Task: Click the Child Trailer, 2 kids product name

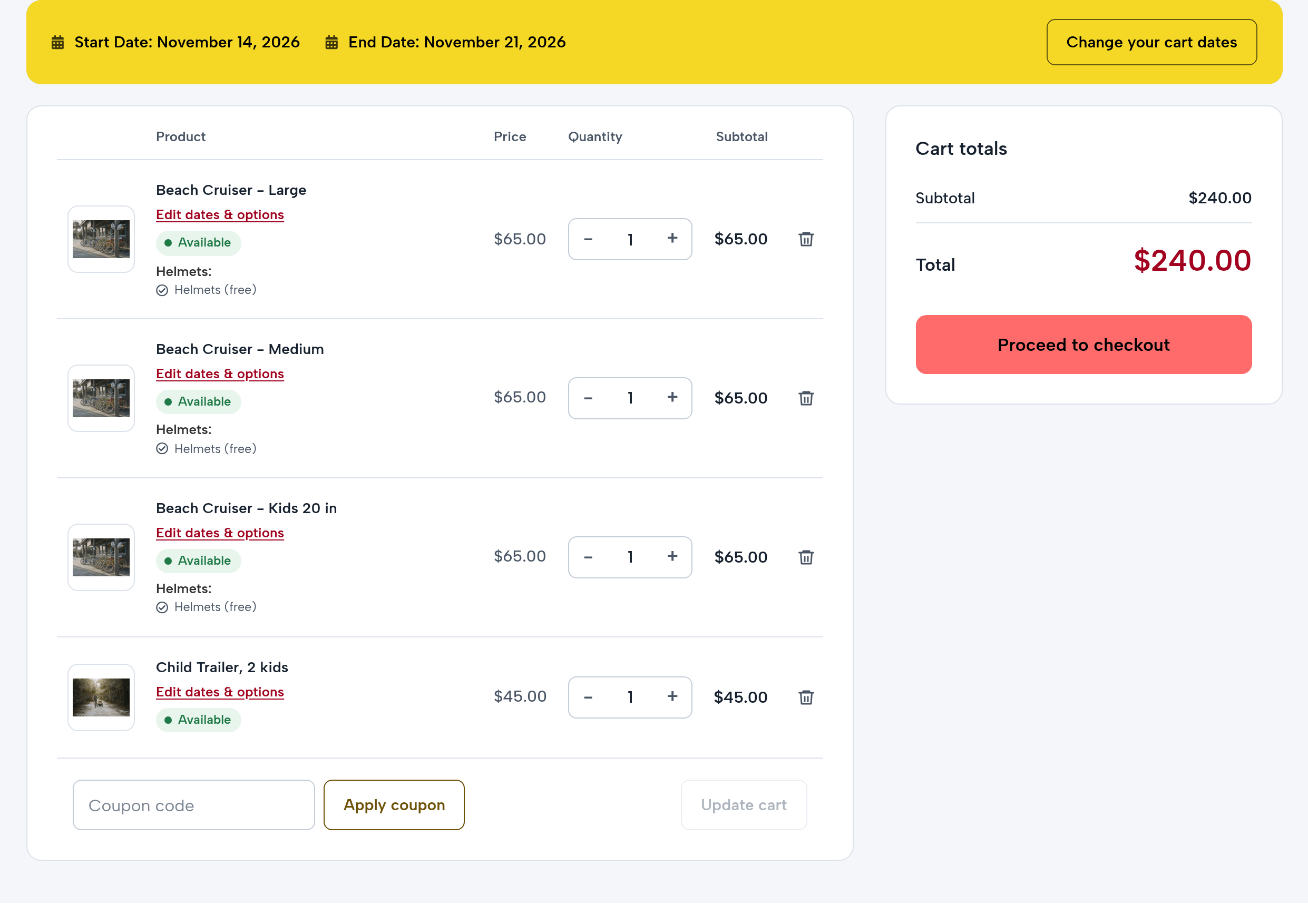Action: pyautogui.click(x=222, y=667)
